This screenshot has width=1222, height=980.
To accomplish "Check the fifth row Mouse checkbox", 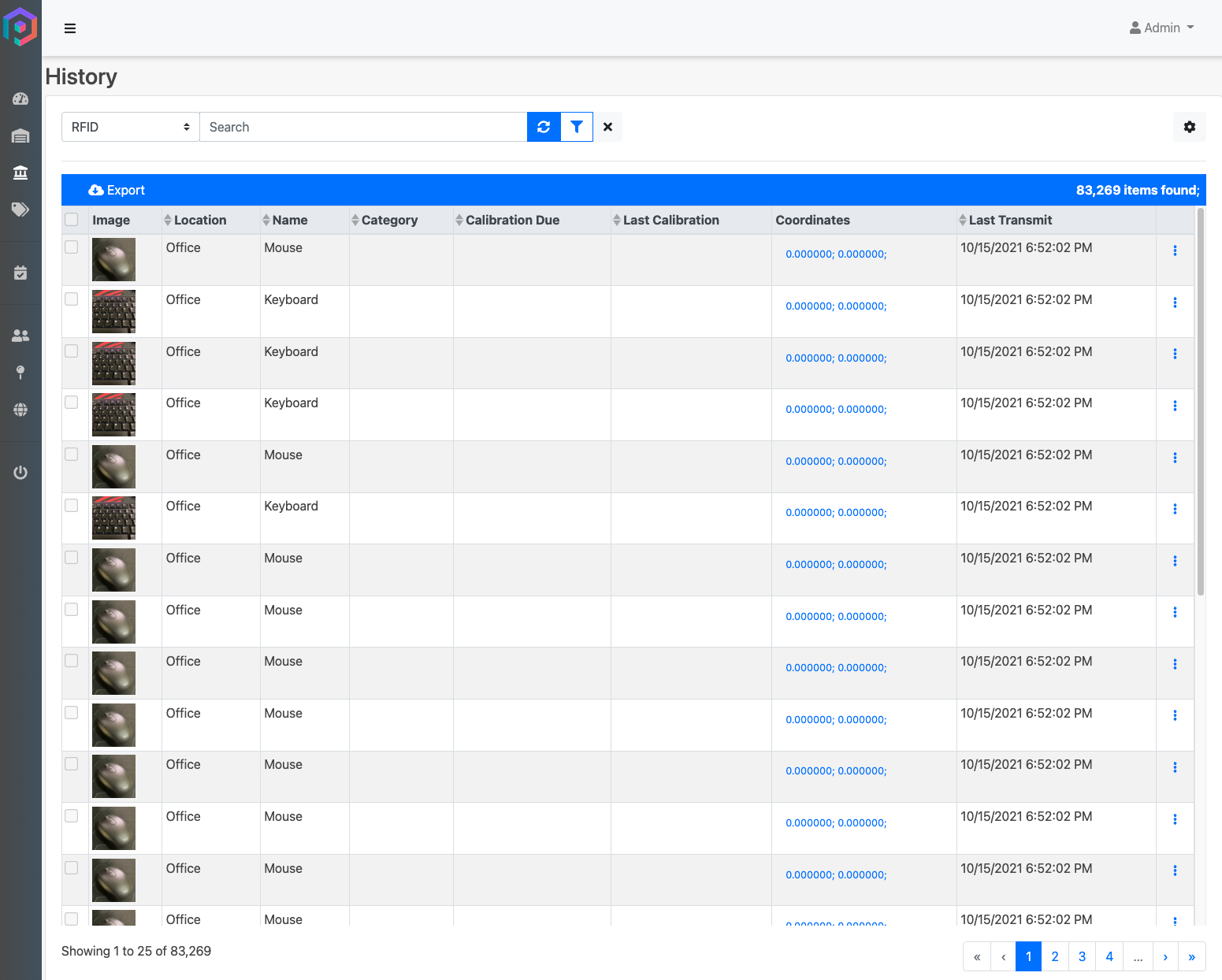I will tap(72, 455).
